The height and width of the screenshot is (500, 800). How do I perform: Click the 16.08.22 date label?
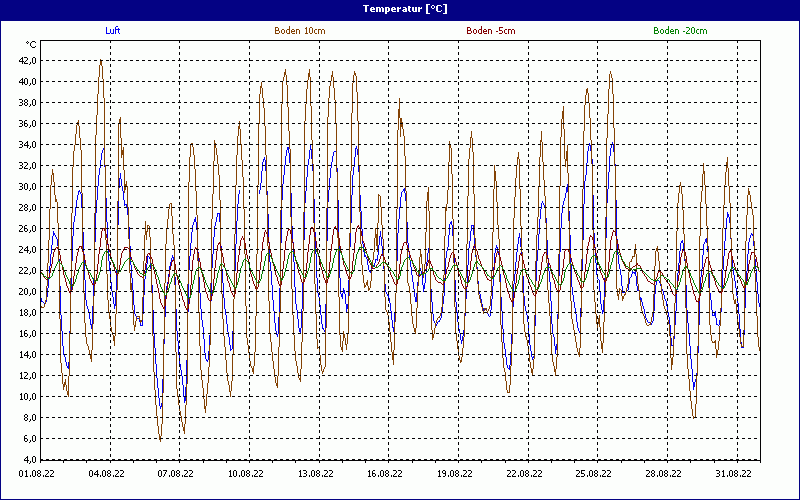(384, 475)
